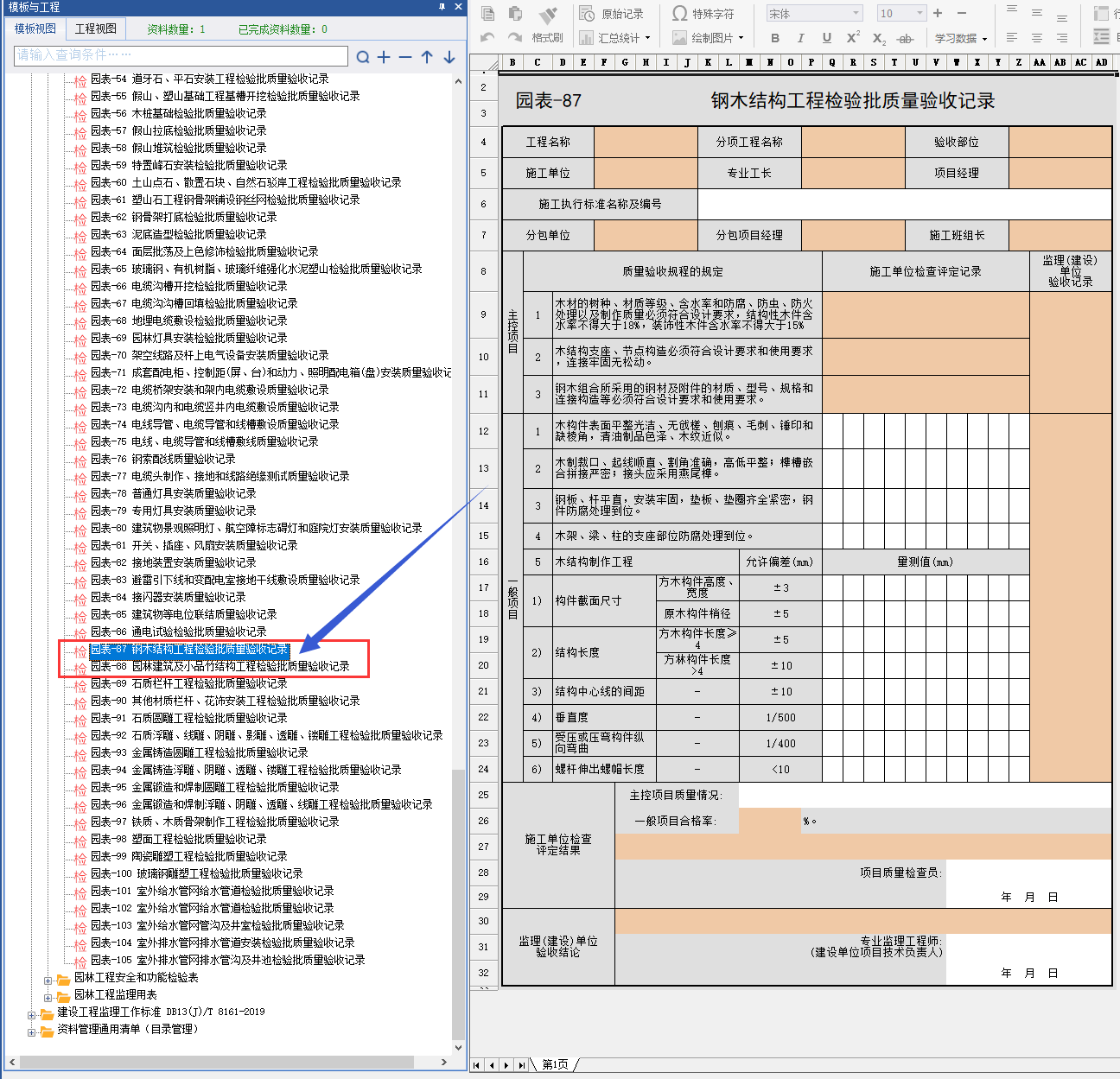The height and width of the screenshot is (1079, 1120).
Task: Select row header 16 in spreadsheet
Action: point(484,562)
